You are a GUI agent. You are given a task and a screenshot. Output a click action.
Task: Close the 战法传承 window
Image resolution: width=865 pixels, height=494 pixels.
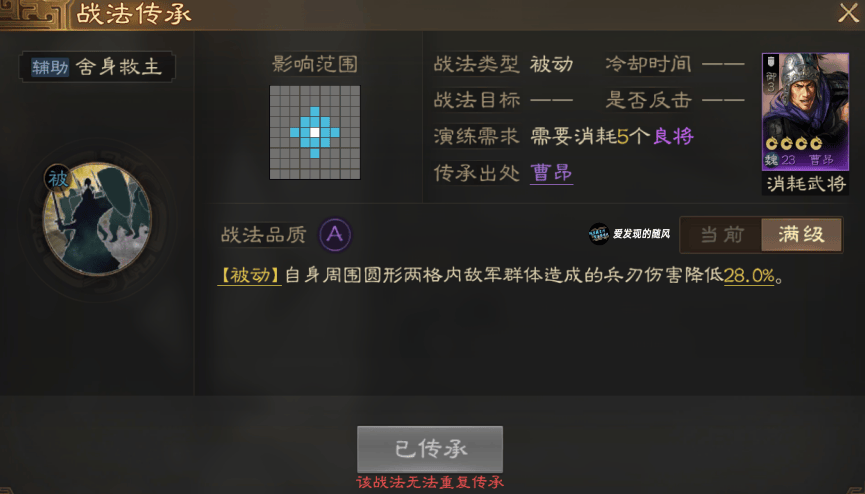tap(848, 13)
